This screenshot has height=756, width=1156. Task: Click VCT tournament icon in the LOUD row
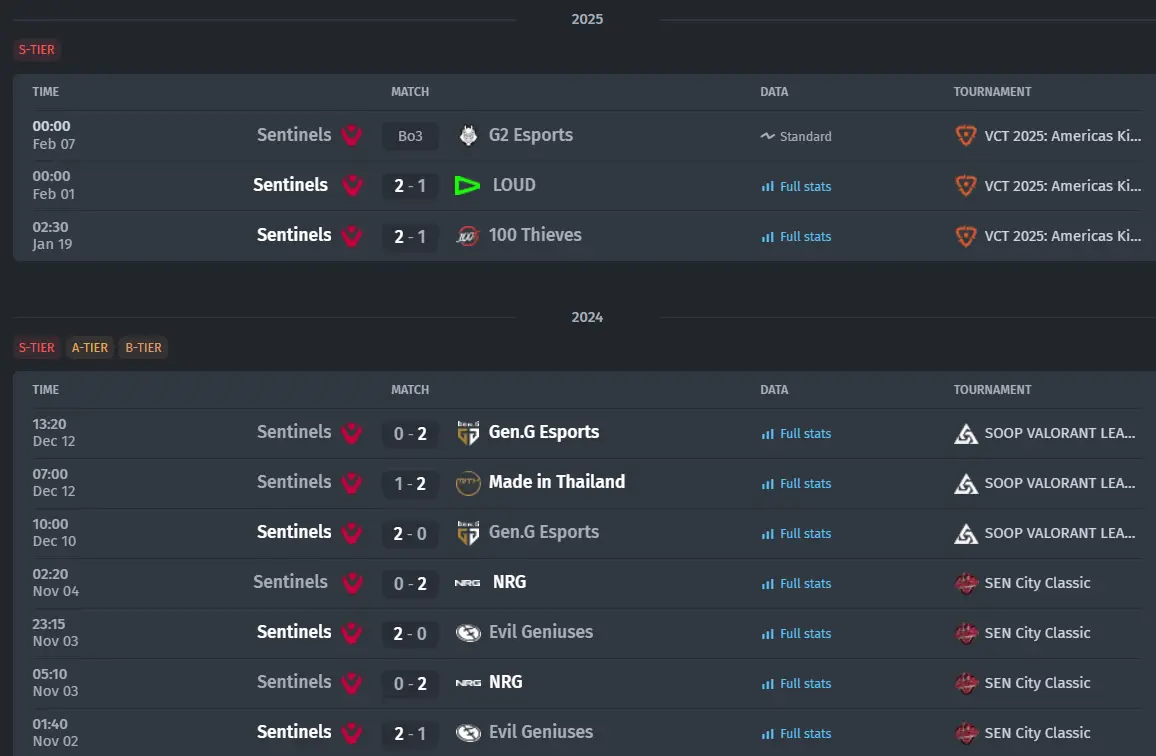click(x=966, y=186)
